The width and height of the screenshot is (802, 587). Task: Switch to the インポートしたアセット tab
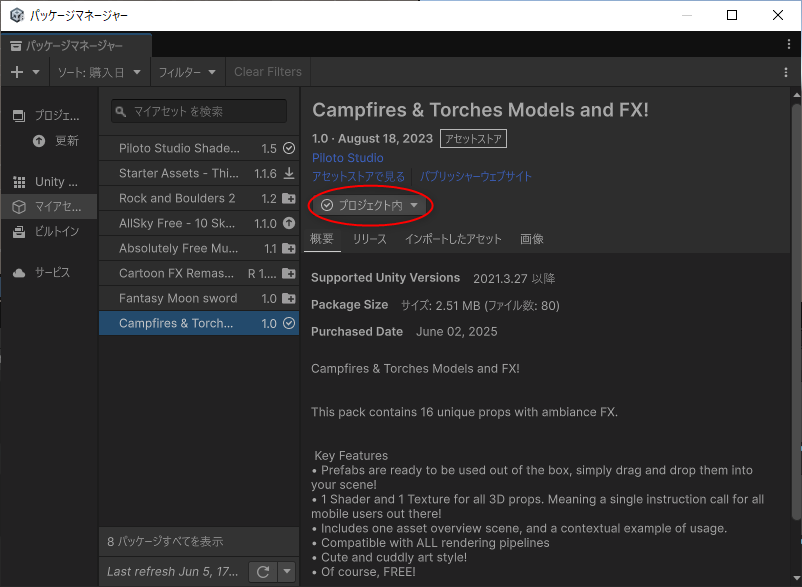[x=453, y=239]
